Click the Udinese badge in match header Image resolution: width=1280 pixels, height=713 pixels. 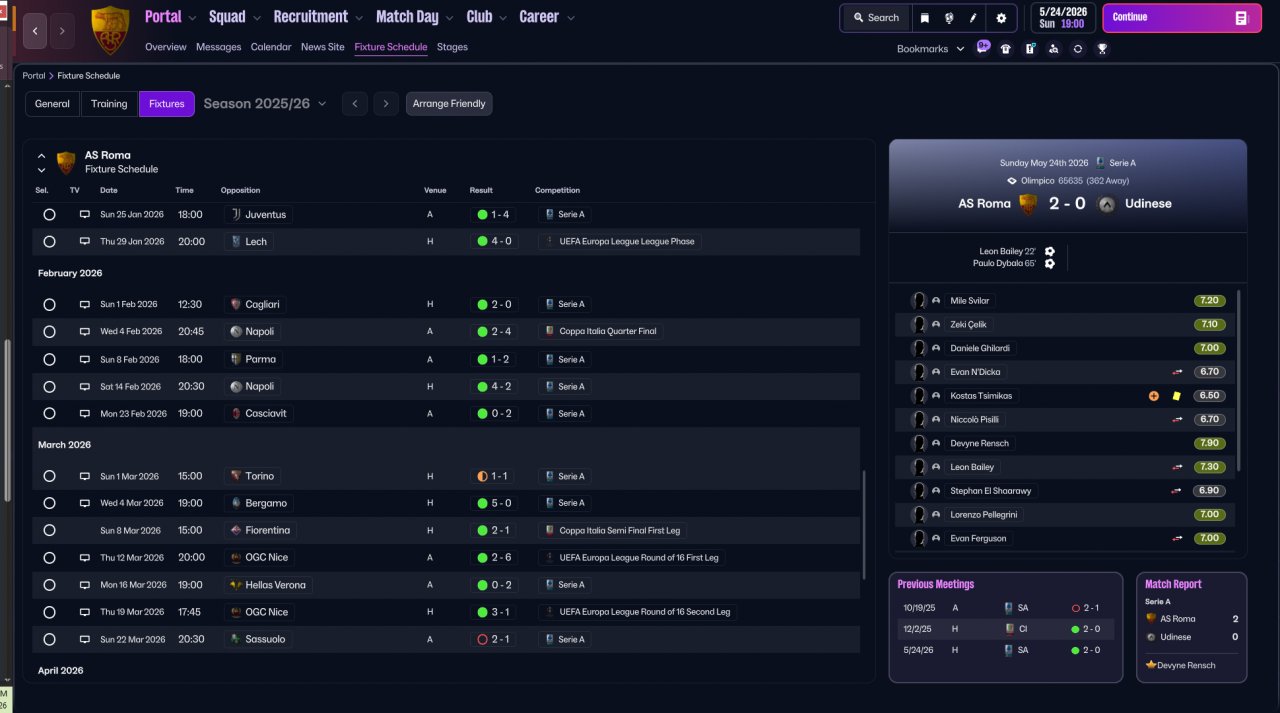click(x=1106, y=204)
